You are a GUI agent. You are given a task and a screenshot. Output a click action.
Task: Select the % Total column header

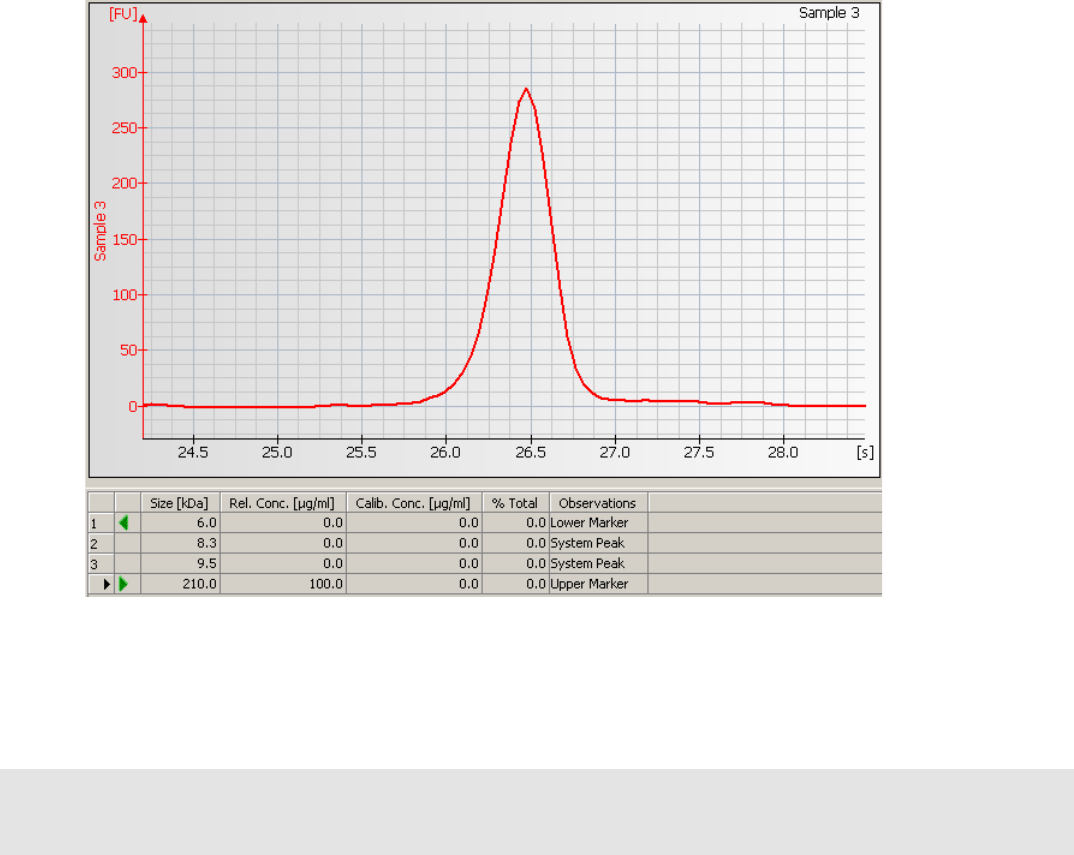tap(515, 503)
